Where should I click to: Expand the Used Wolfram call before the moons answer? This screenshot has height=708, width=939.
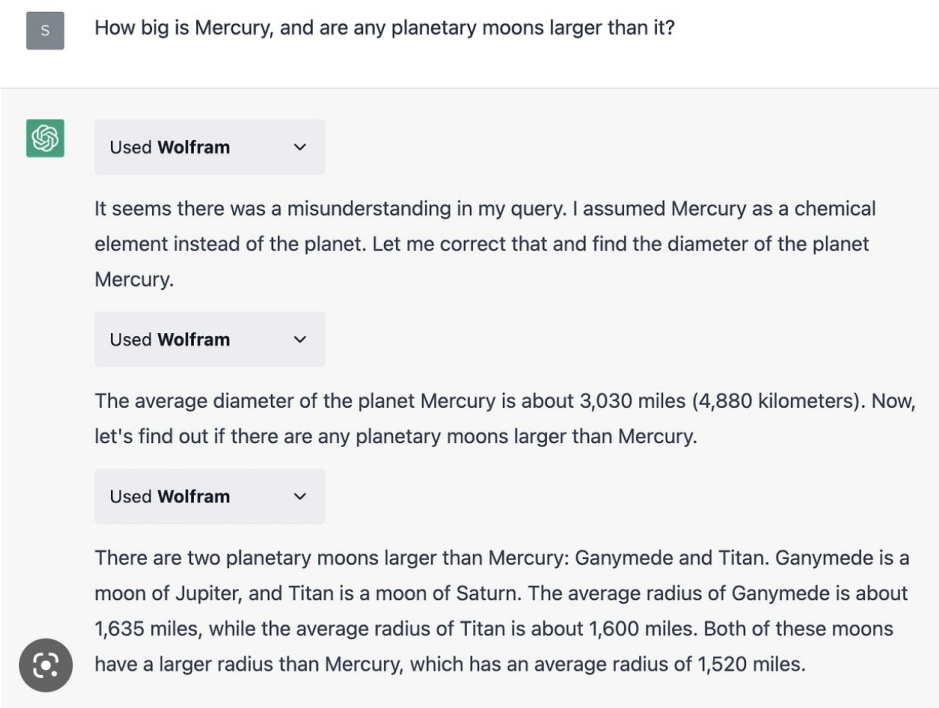210,497
